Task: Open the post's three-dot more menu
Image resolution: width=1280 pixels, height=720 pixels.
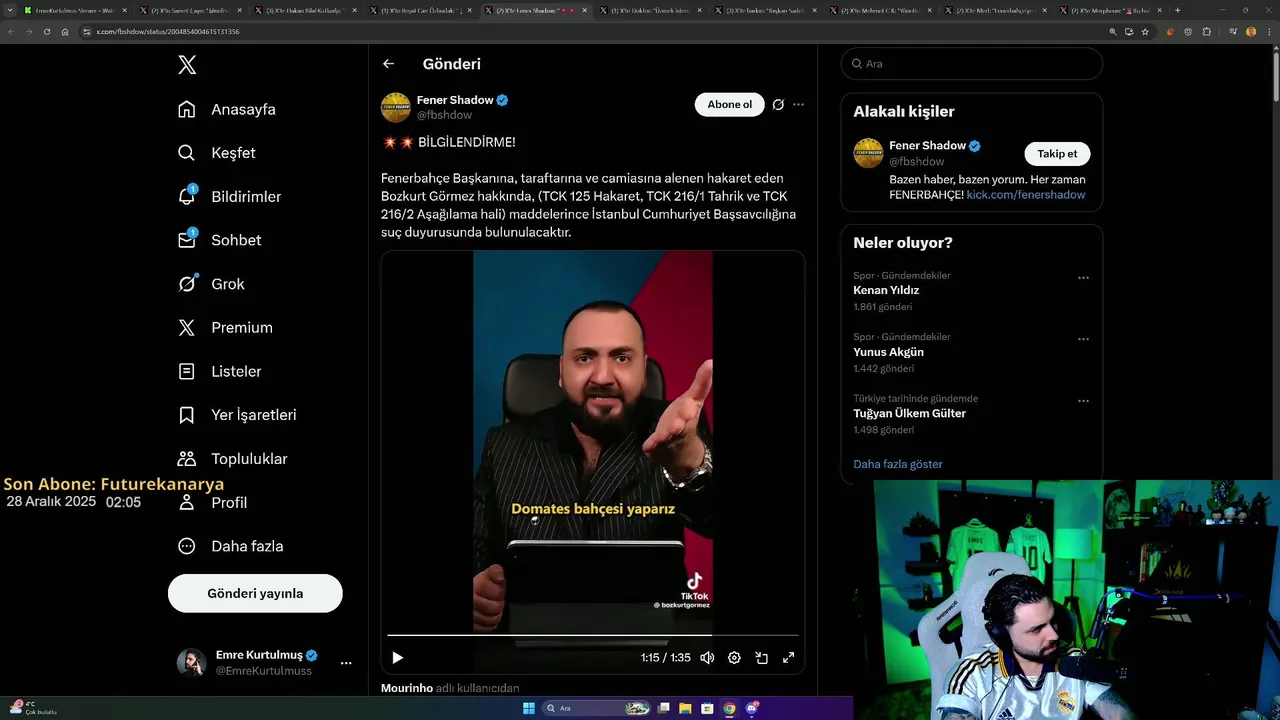Action: [x=798, y=104]
